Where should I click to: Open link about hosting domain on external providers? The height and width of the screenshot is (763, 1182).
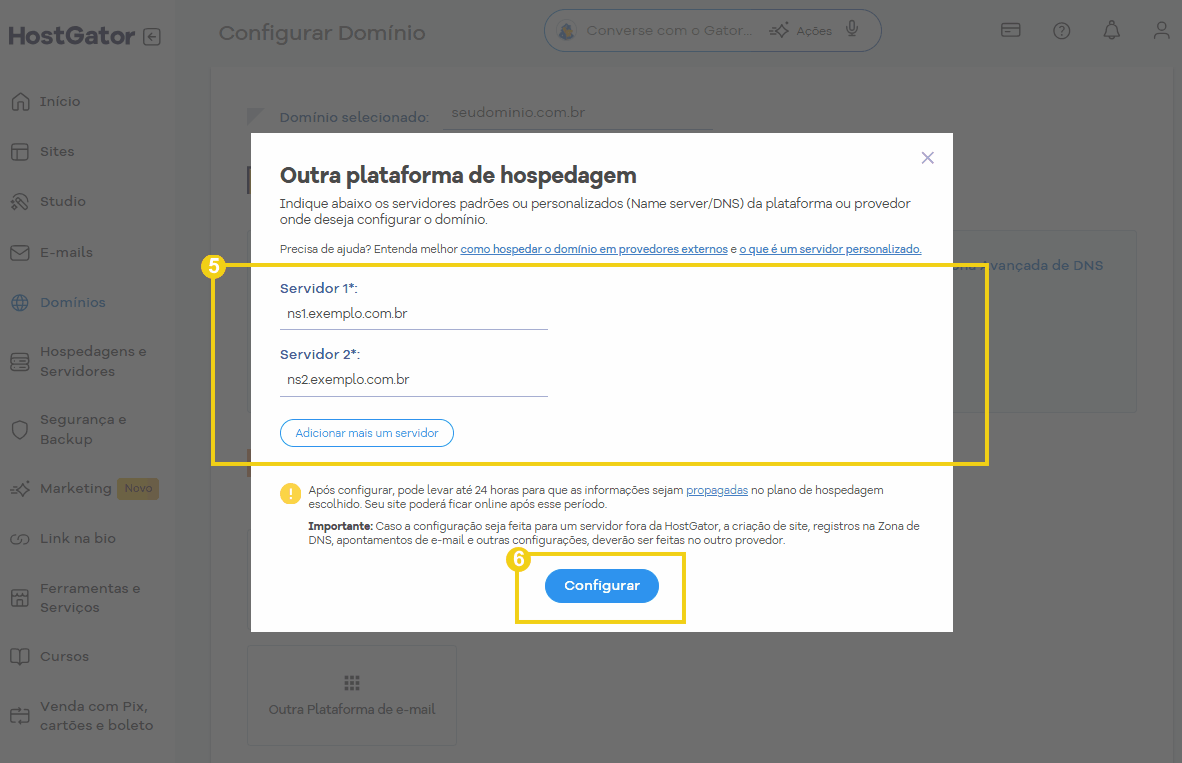pyautogui.click(x=593, y=249)
